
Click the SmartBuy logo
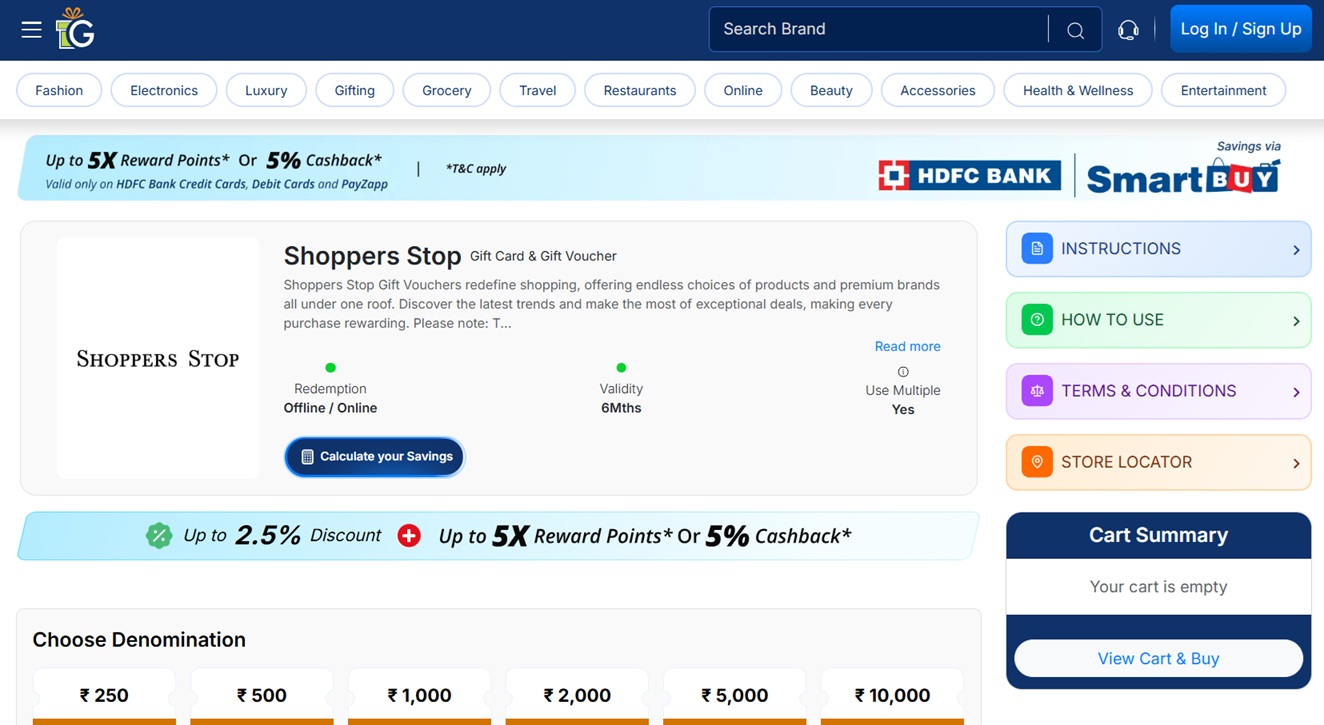(1183, 176)
